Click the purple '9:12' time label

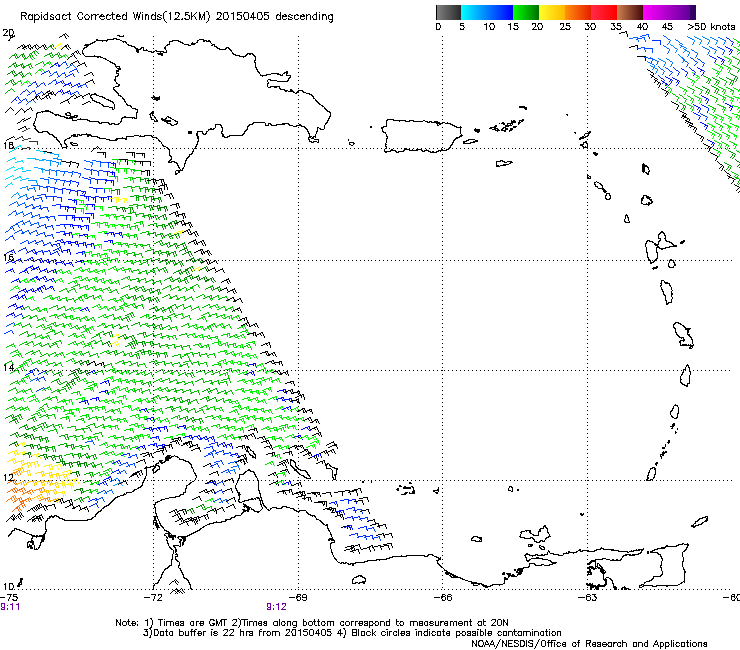click(x=277, y=607)
